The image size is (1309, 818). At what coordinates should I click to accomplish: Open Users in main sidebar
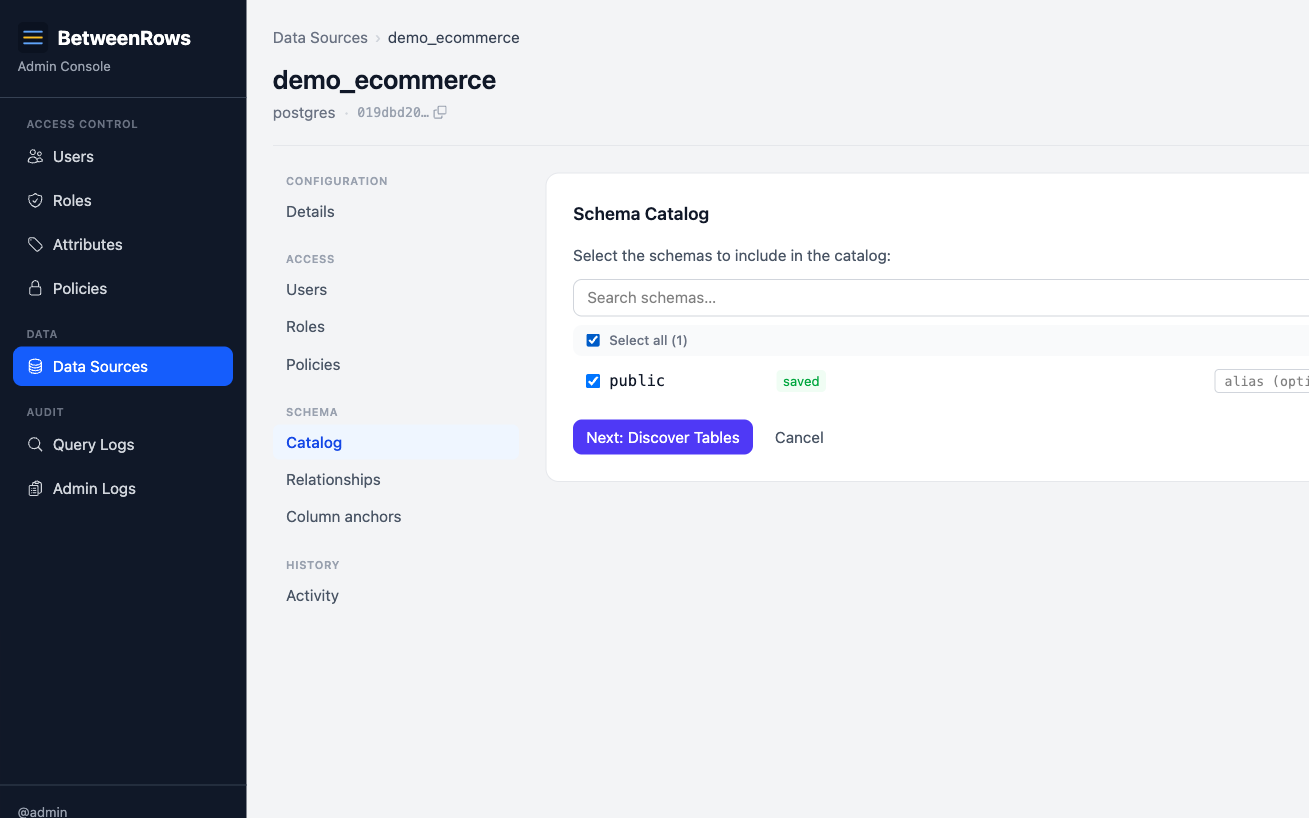click(x=123, y=157)
